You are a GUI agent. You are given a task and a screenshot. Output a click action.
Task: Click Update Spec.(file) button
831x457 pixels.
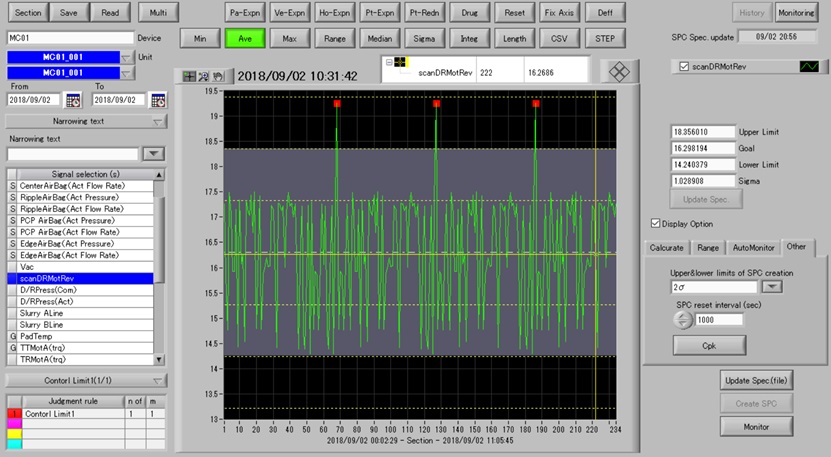[756, 381]
